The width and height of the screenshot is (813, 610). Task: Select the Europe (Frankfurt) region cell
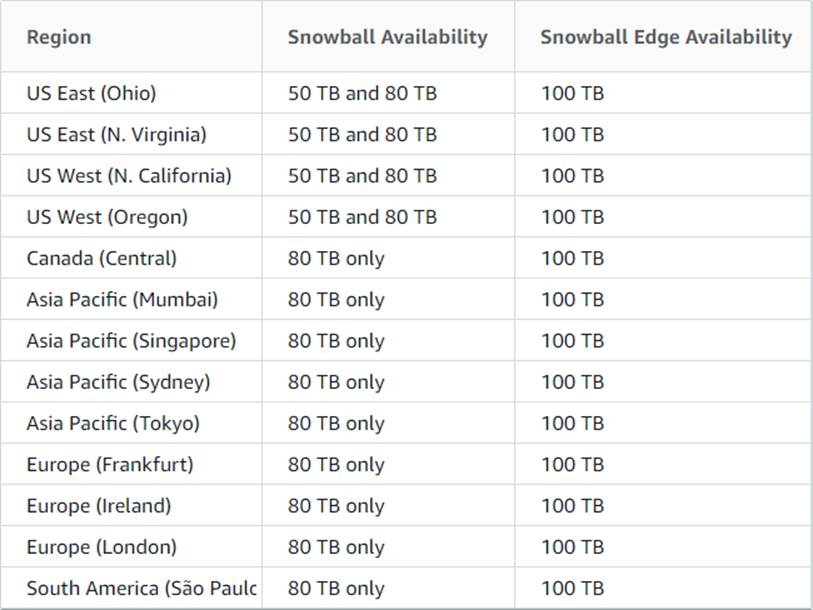(110, 464)
